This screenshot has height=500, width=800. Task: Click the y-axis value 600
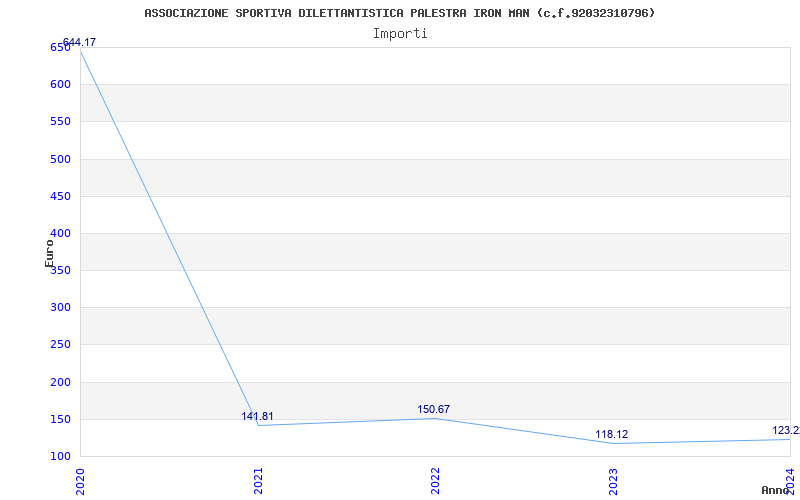coord(60,85)
